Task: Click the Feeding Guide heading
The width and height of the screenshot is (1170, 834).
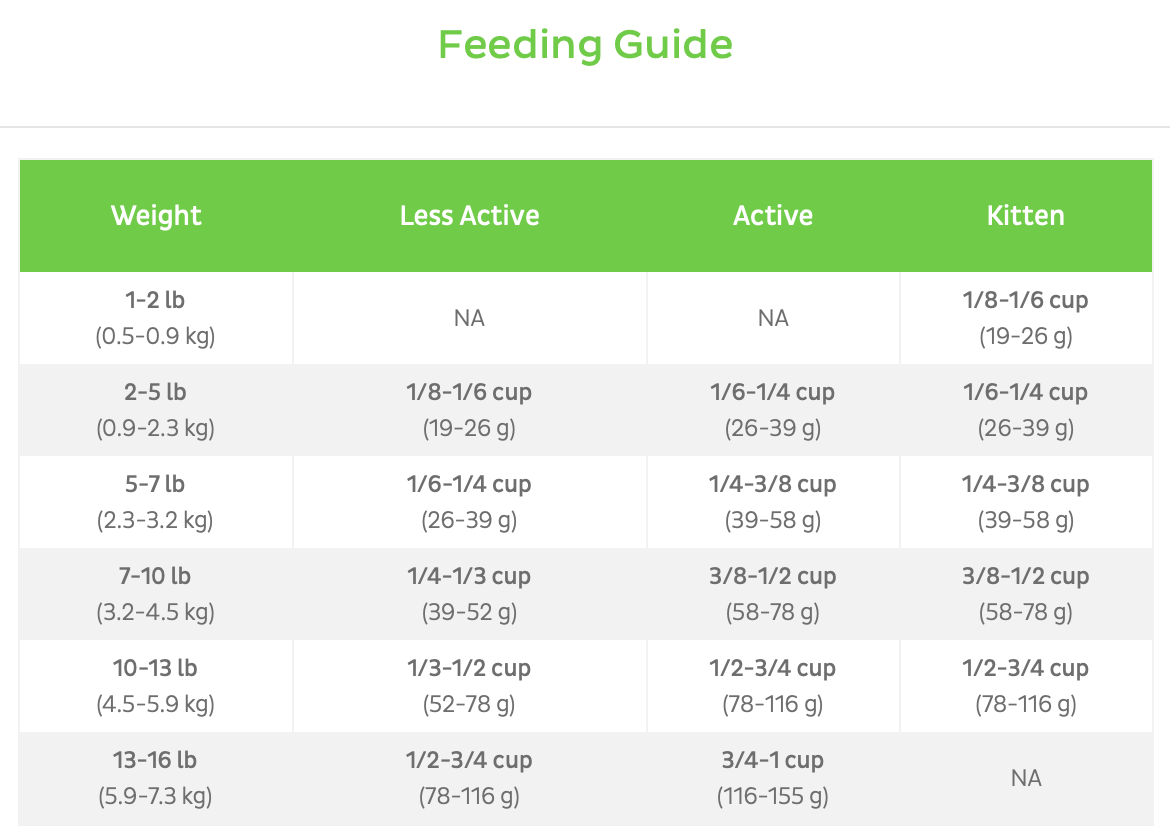Action: (x=585, y=45)
